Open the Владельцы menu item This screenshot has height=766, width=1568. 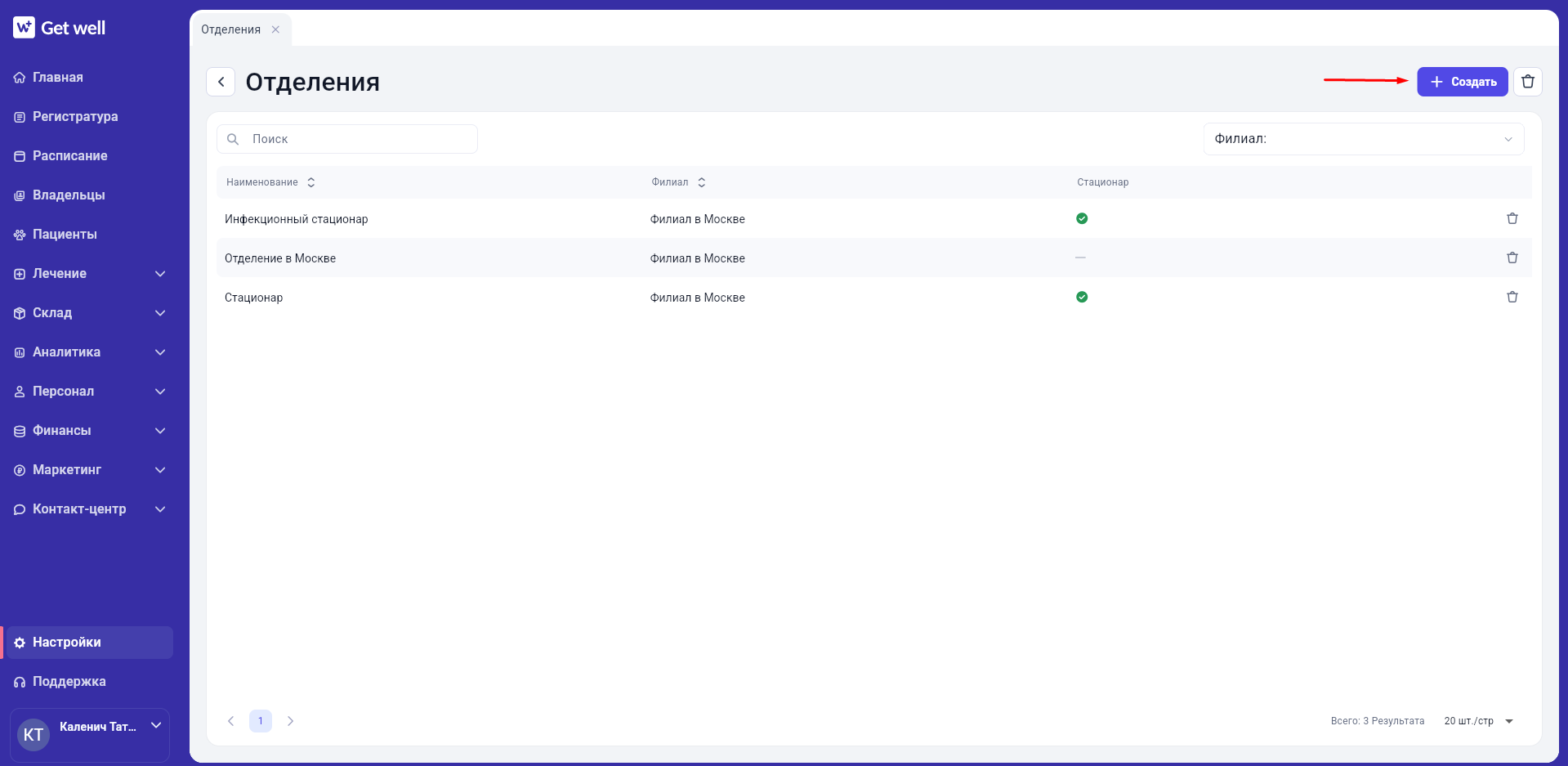(x=88, y=195)
